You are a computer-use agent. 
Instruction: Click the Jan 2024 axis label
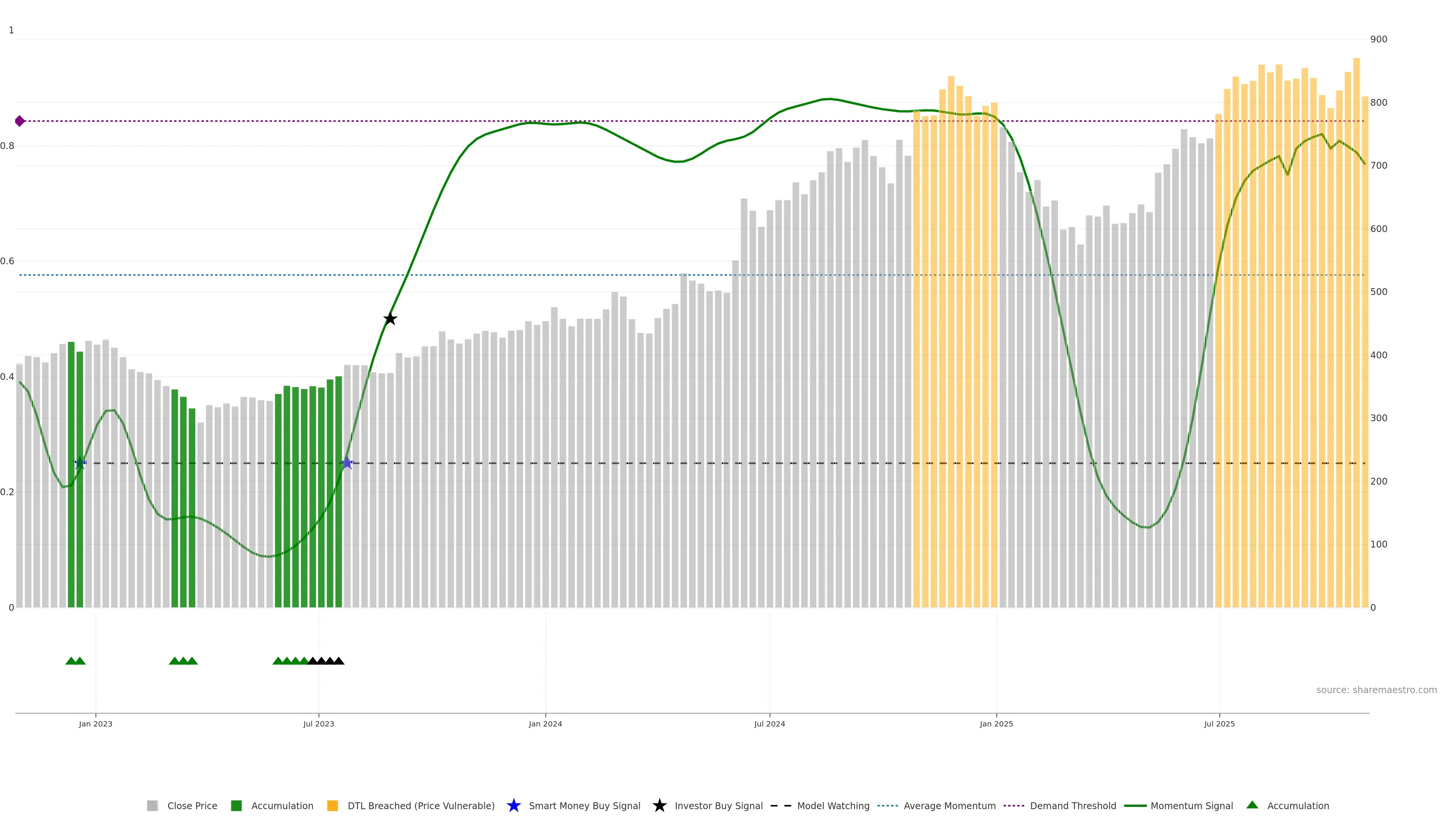pos(545,723)
